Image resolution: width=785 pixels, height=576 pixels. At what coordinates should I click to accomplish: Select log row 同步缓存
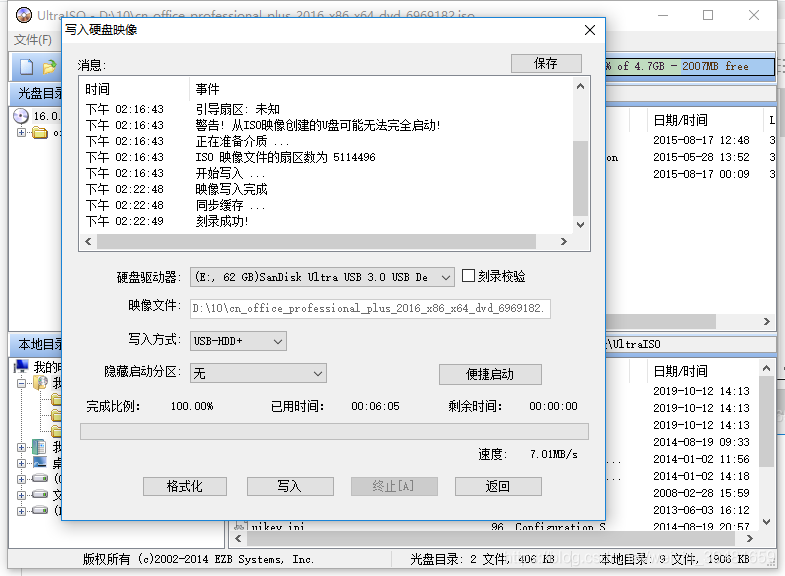click(x=230, y=206)
